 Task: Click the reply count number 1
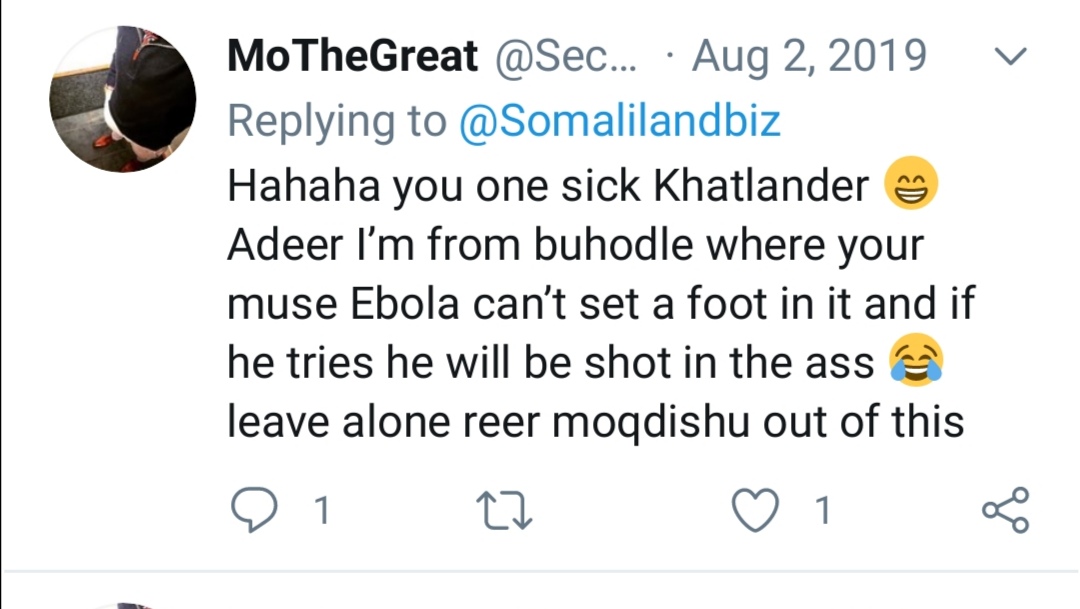[322, 511]
